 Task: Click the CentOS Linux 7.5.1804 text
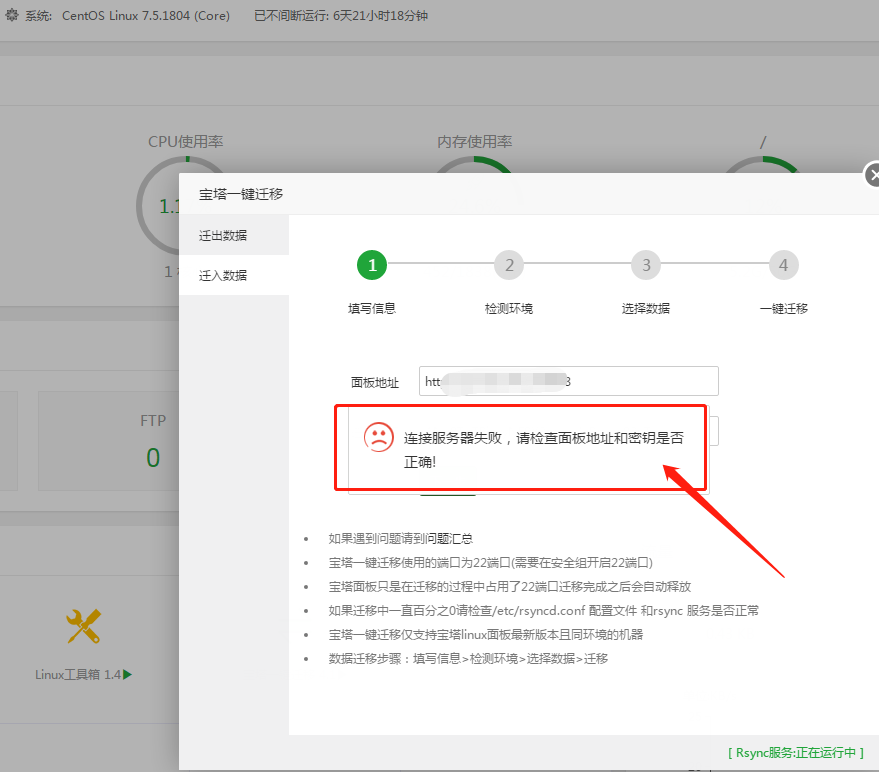146,16
